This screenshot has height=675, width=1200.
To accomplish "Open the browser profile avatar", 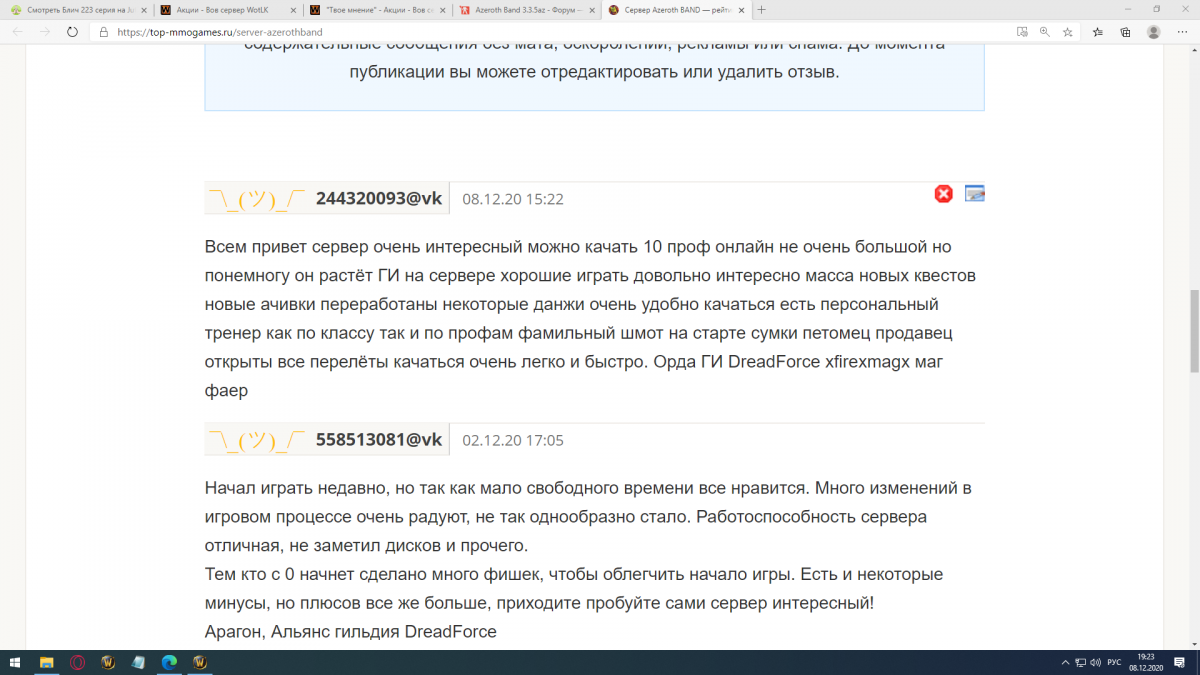I will click(x=1154, y=32).
